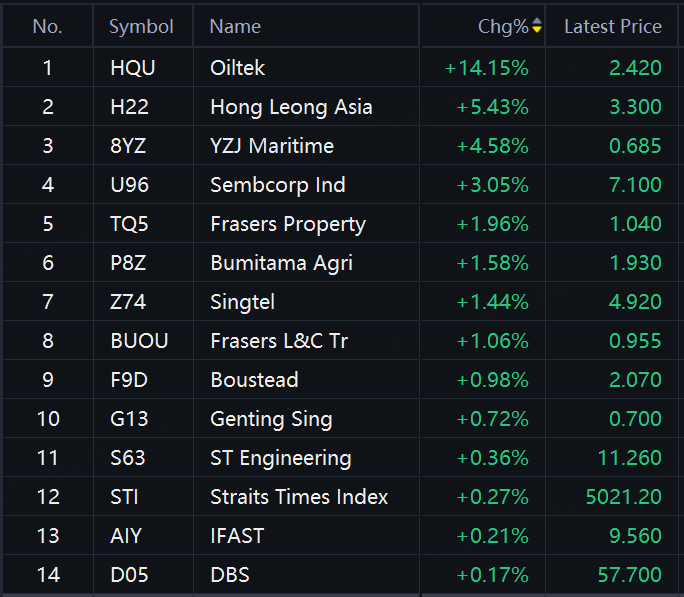Click the ST Engineering stock name
684x597 pixels.
pyautogui.click(x=280, y=458)
